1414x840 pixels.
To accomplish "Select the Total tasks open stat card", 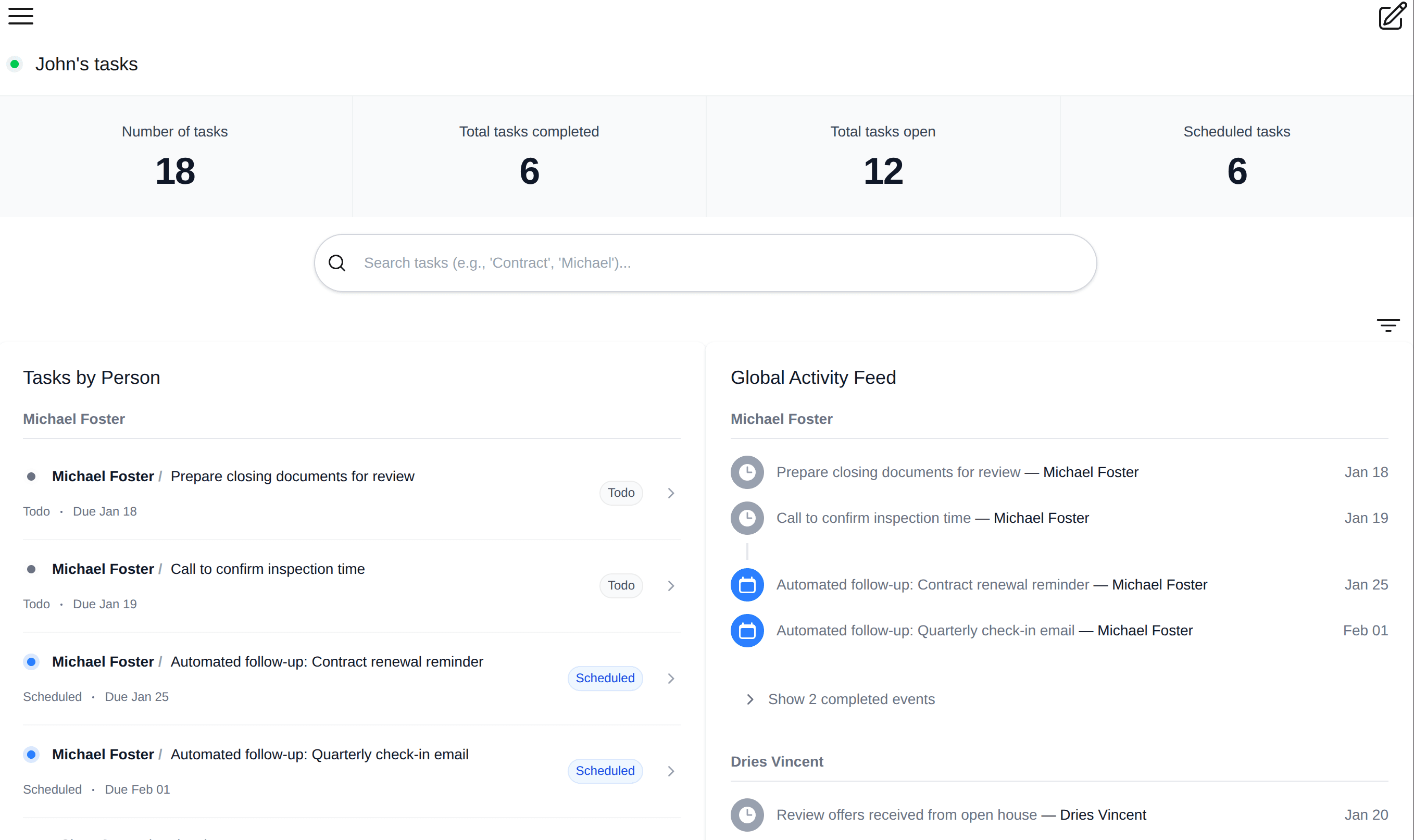I will [882, 157].
